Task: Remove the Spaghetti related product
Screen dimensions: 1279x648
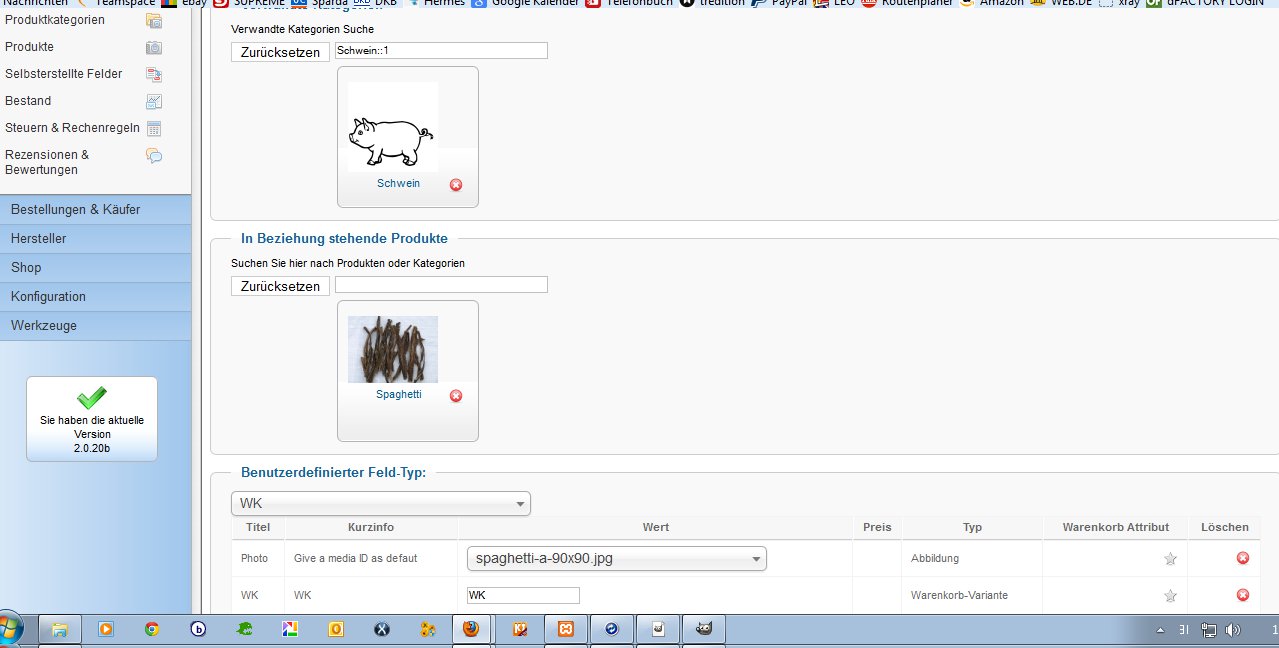Action: click(x=456, y=396)
